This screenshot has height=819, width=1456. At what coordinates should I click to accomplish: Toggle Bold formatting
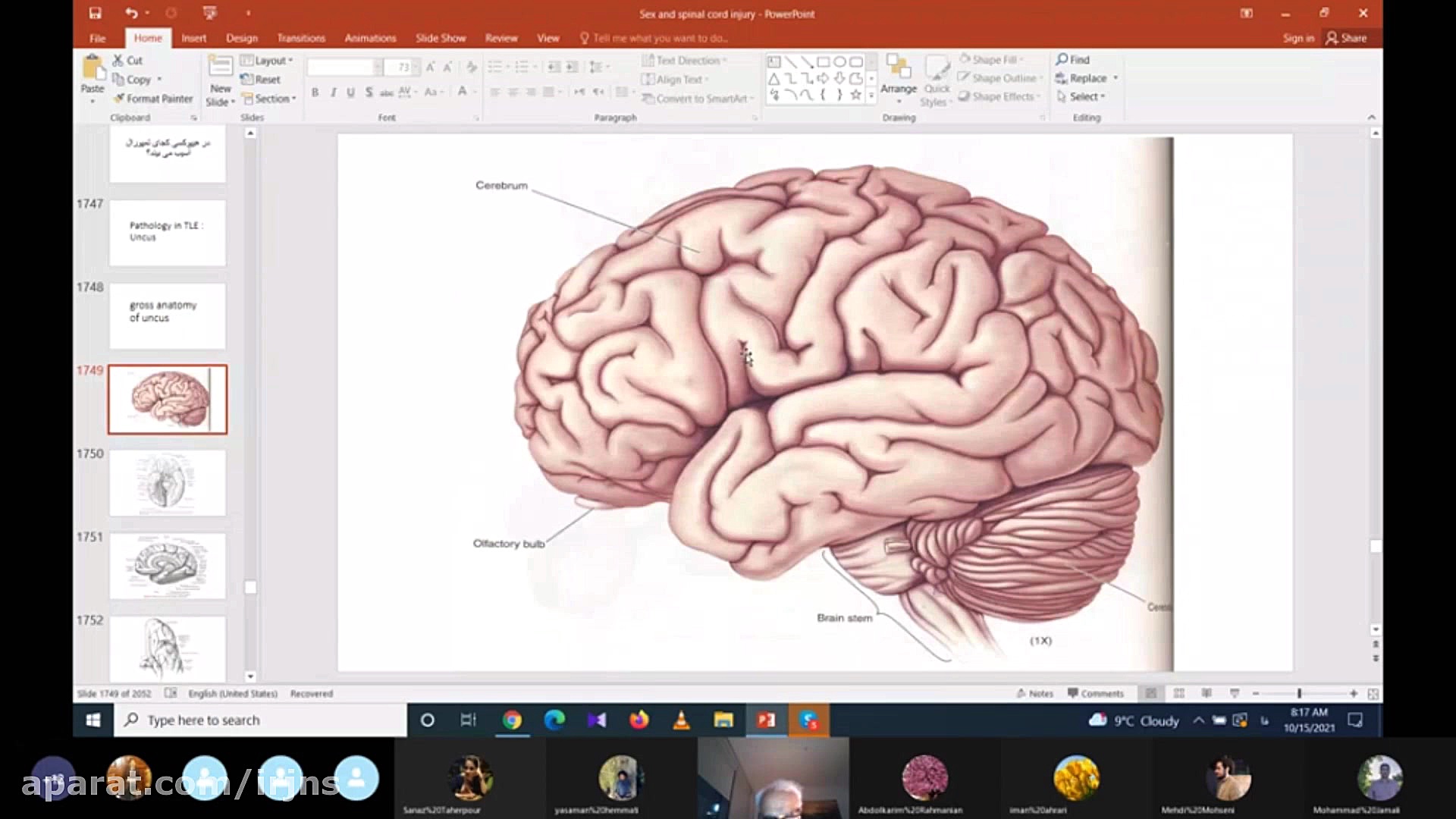(x=315, y=92)
